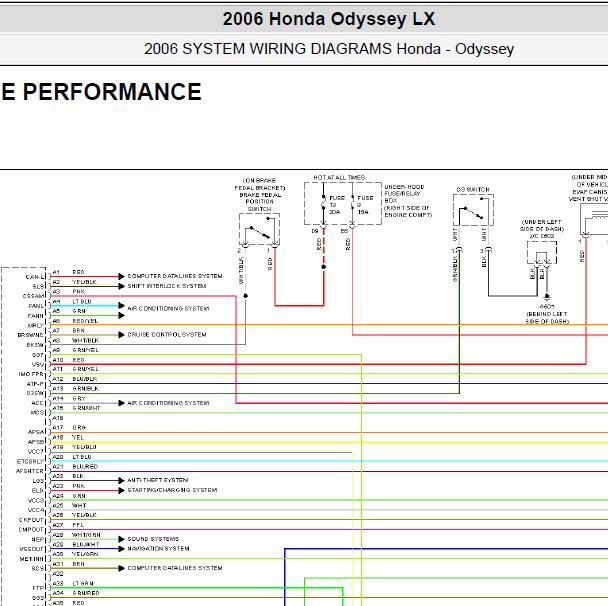Image resolution: width=608 pixels, height=606 pixels.
Task: Click the 'IMO FPR' terminal name
Action: tap(31, 374)
